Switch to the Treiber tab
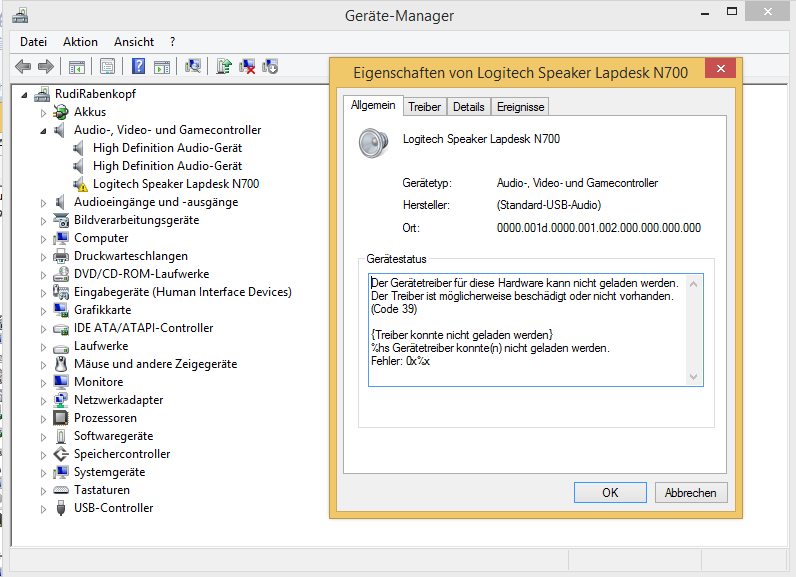Viewport: 796px width, 577px height. tap(424, 107)
